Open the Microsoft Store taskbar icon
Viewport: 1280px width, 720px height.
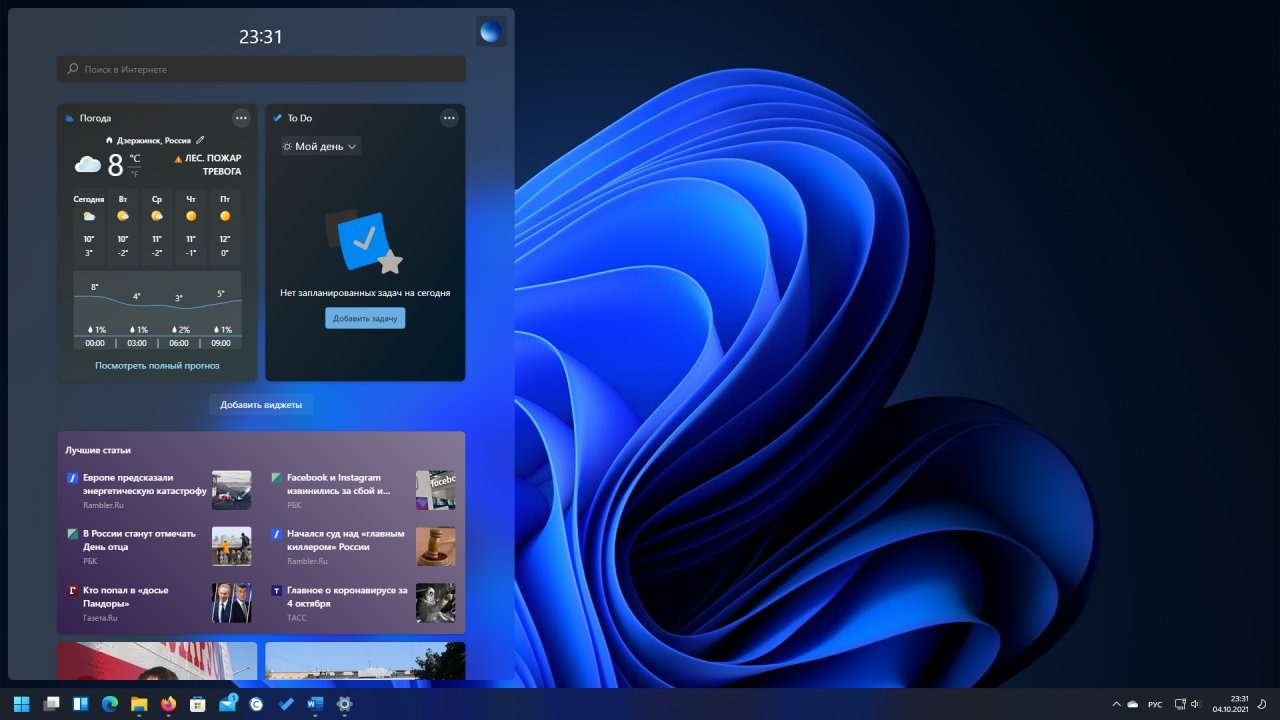198,704
